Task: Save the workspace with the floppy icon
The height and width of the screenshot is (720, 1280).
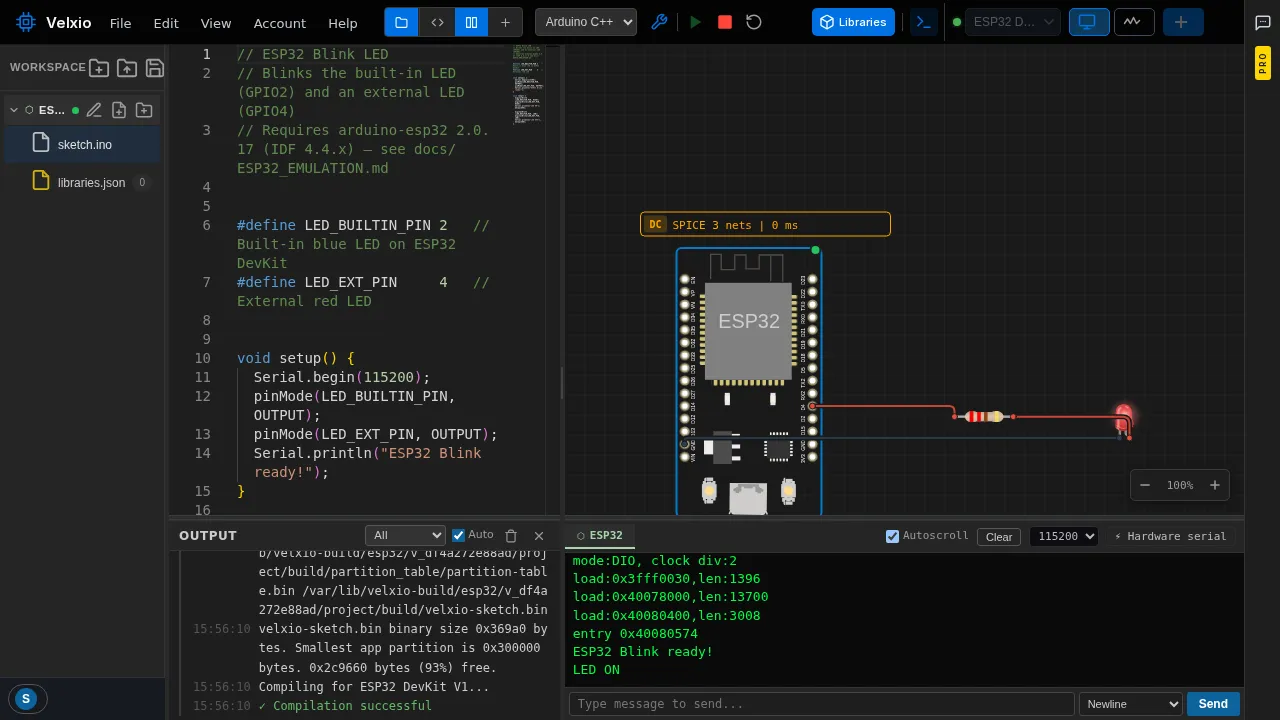Action: point(155,68)
